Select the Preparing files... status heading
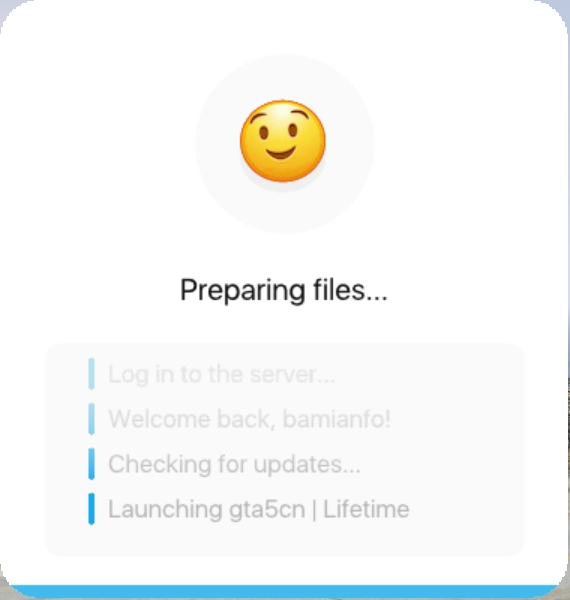 [x=283, y=290]
